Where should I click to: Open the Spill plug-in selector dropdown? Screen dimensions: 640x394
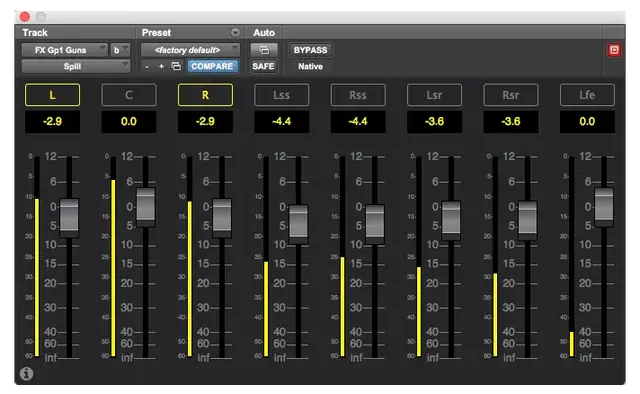click(x=76, y=66)
